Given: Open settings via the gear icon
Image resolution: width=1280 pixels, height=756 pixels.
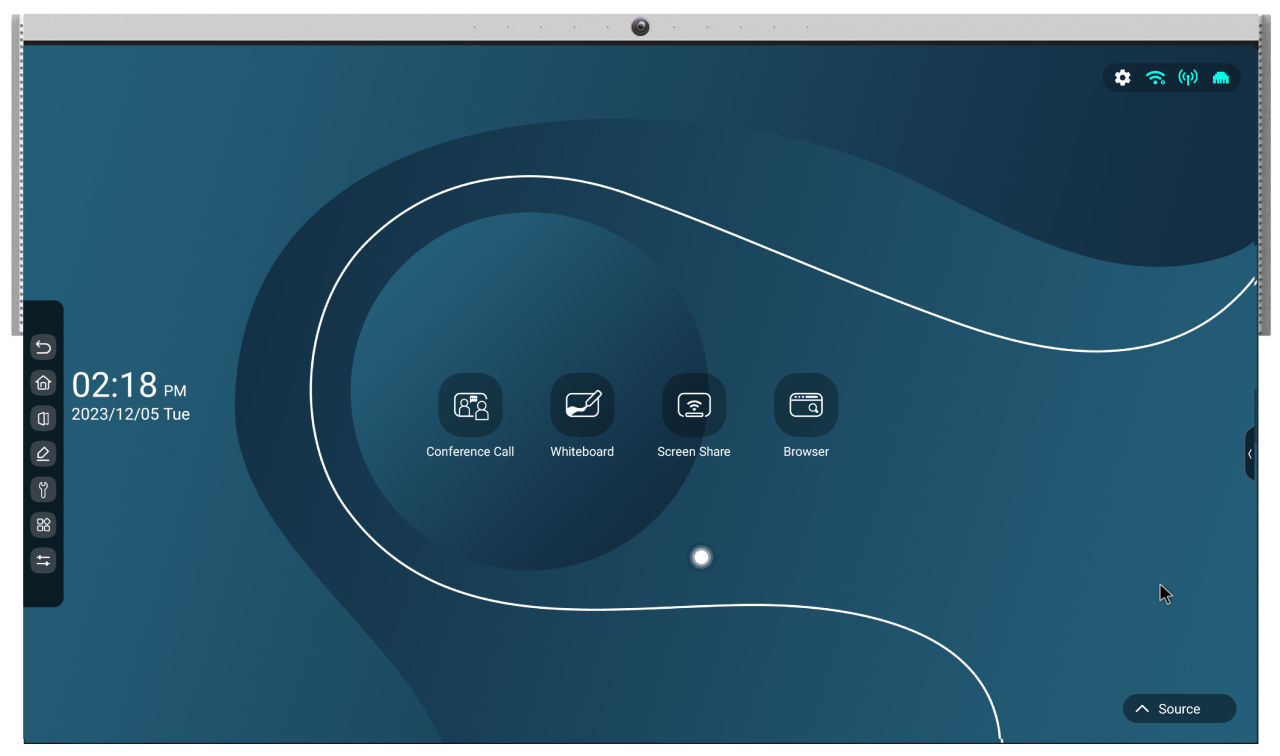Looking at the screenshot, I should click(x=1123, y=78).
